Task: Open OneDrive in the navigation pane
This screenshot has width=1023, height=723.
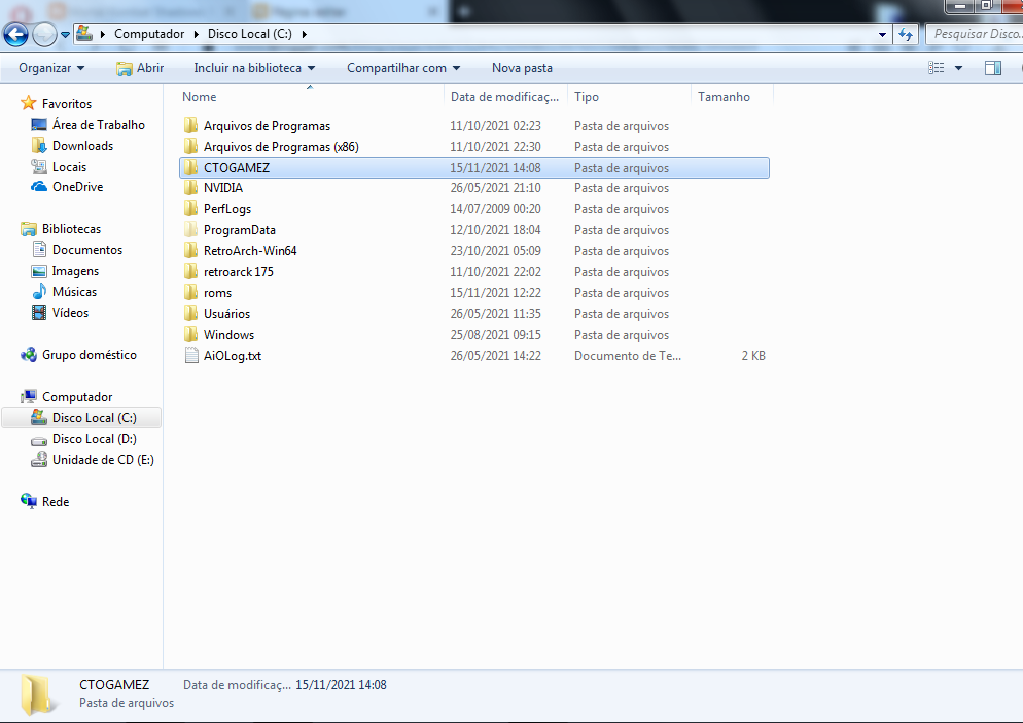Action: tap(78, 187)
